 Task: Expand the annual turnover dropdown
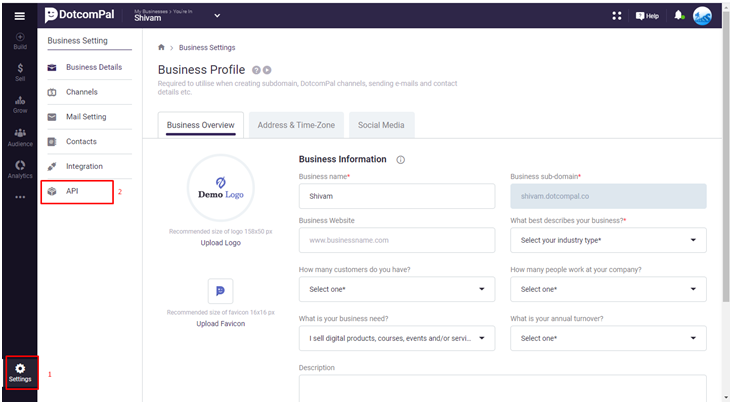point(608,338)
